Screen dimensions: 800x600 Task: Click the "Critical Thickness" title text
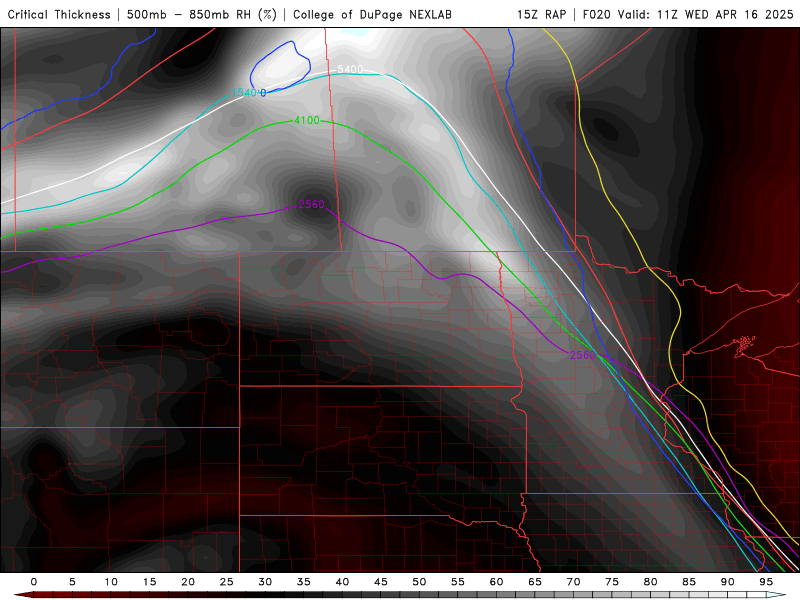coord(59,14)
